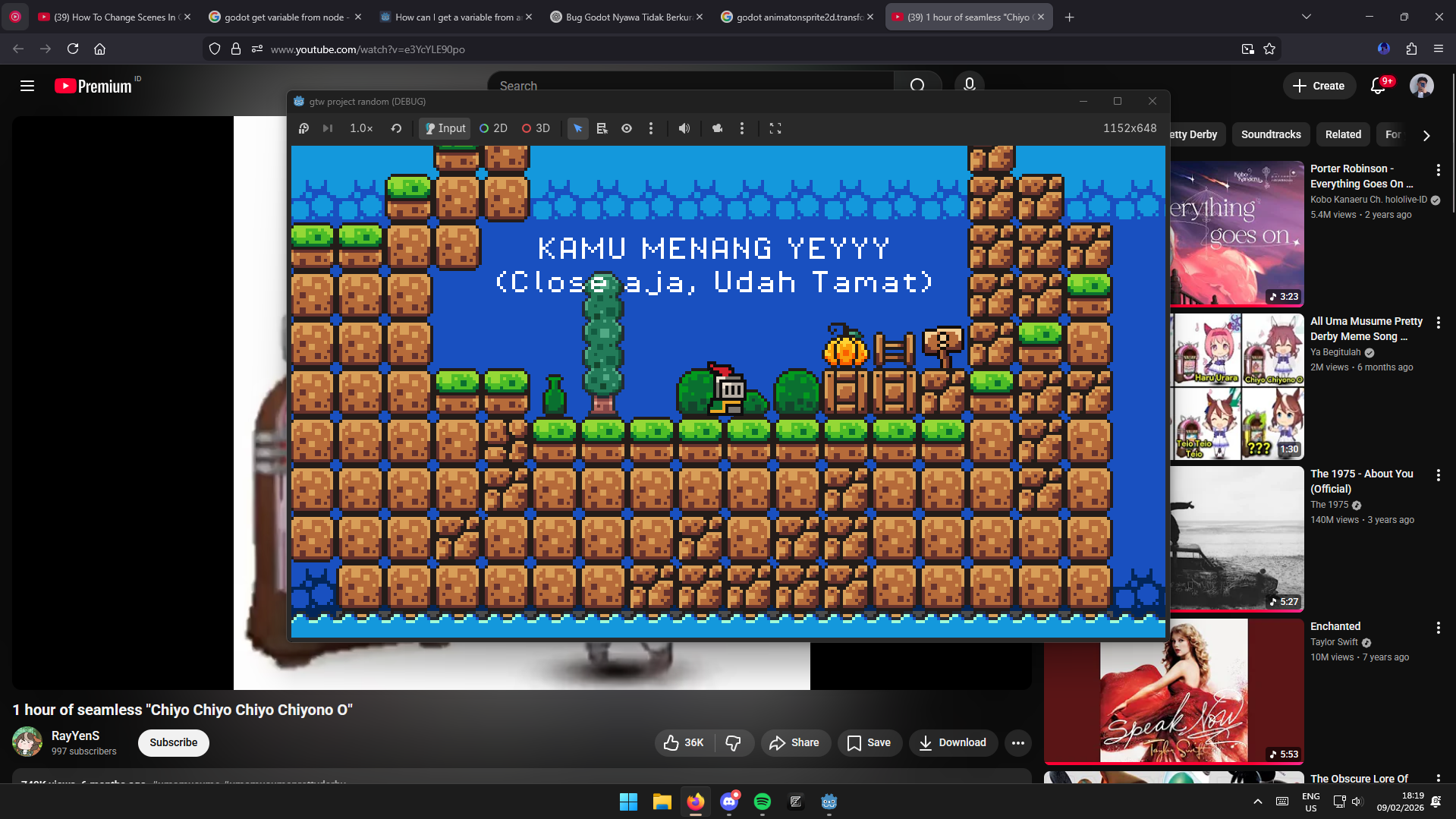Click the Enchanted Taylor Swift thumbnail
The image size is (1456, 819).
click(x=1174, y=691)
